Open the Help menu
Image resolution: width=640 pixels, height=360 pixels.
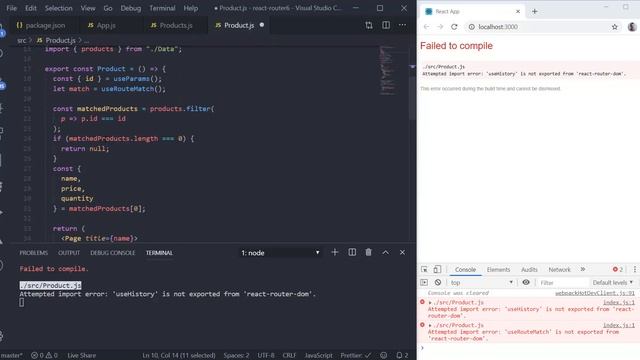click(x=191, y=8)
